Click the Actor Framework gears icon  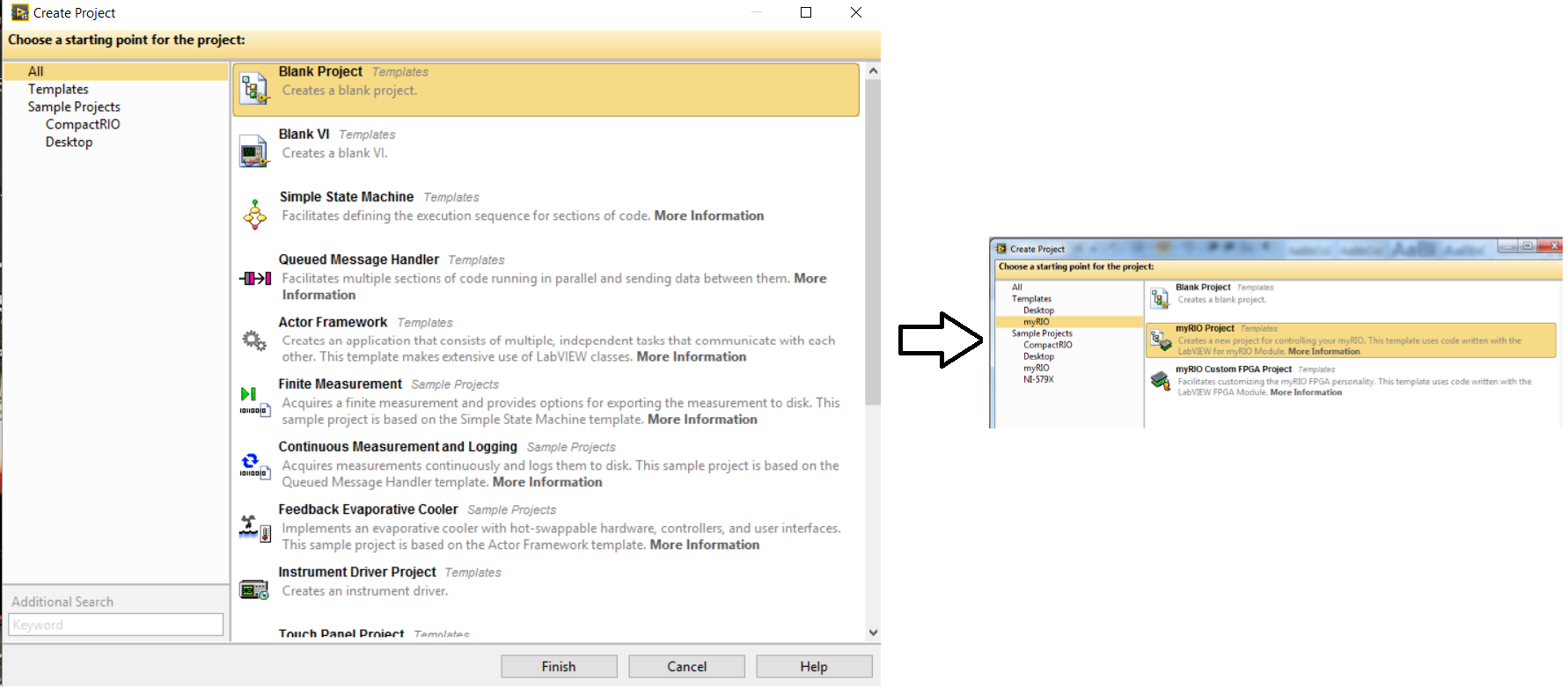coord(254,340)
